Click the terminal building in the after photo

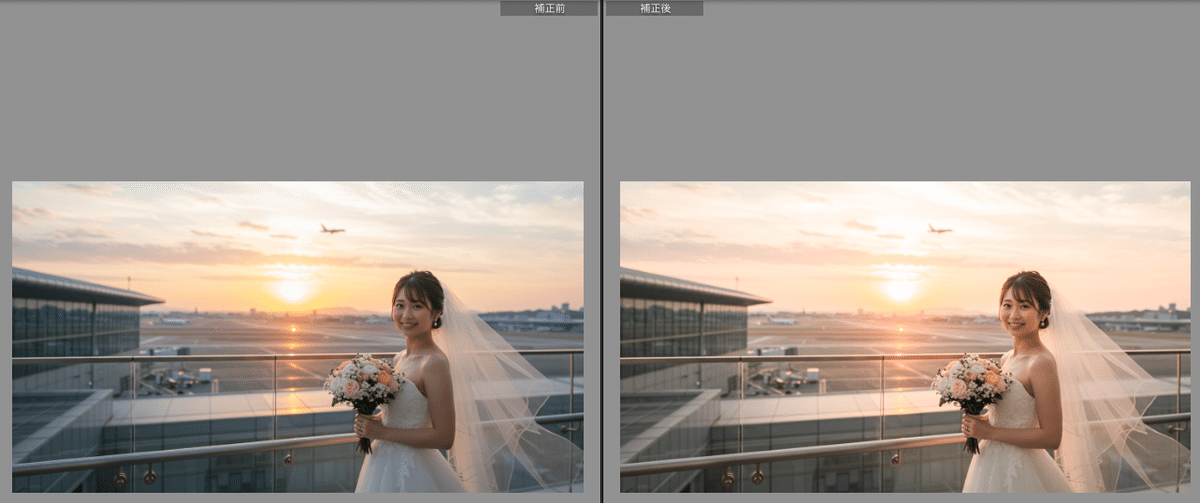pos(683,320)
